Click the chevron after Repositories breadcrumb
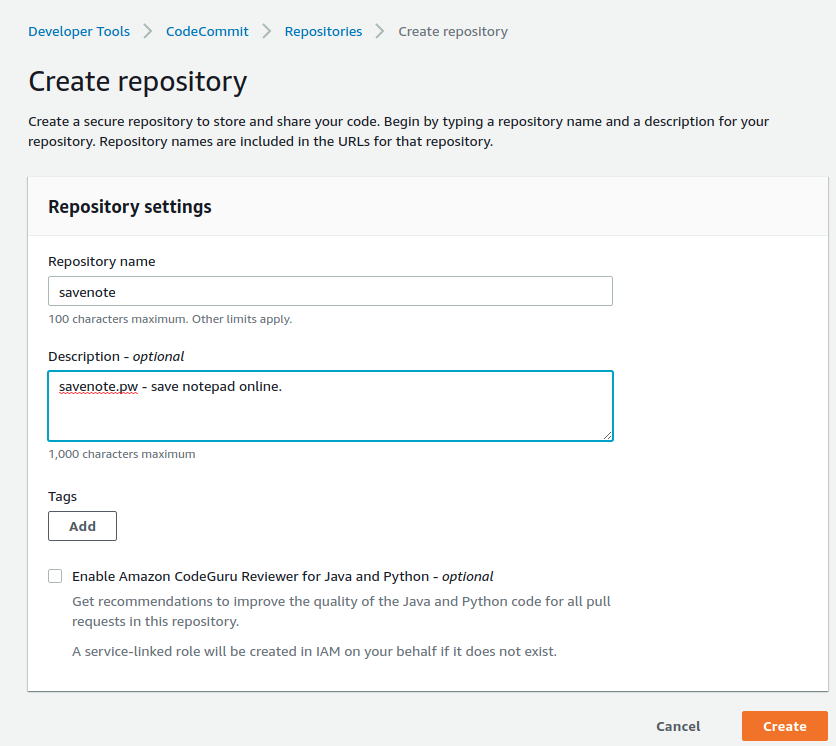This screenshot has width=836, height=746. tap(380, 31)
